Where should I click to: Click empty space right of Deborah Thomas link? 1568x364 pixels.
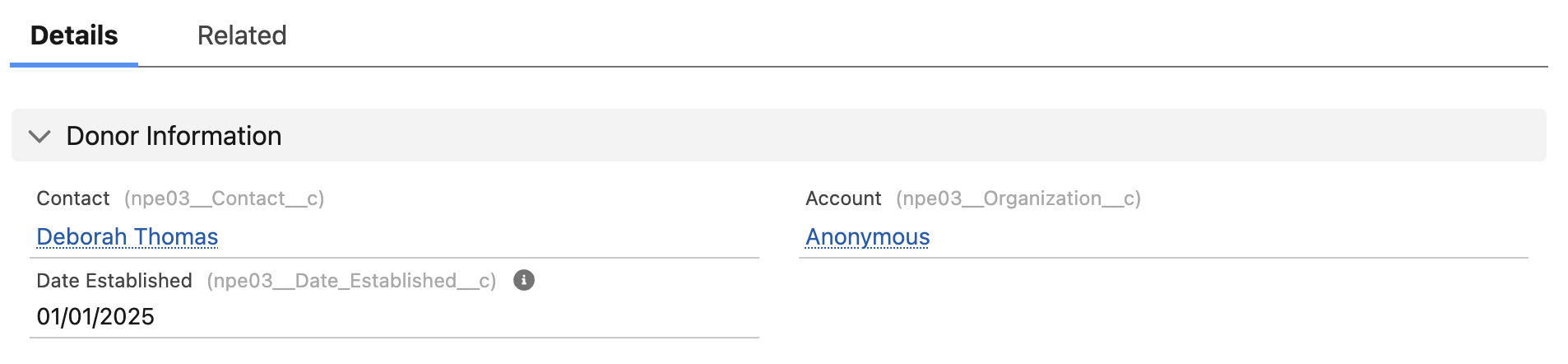[x=494, y=236]
